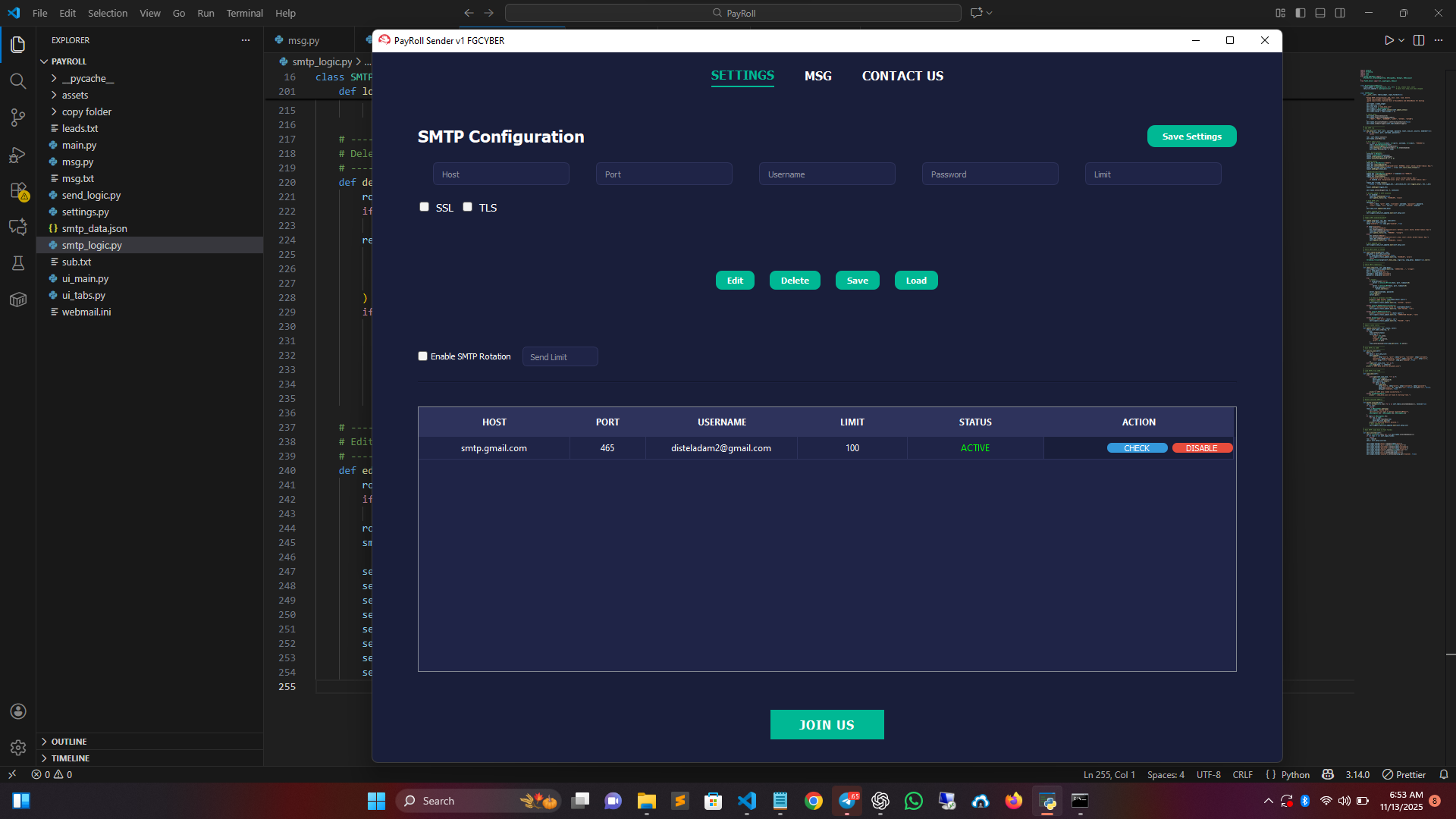Check Enable SMTP Rotation
Image resolution: width=1456 pixels, height=819 pixels.
click(x=423, y=356)
